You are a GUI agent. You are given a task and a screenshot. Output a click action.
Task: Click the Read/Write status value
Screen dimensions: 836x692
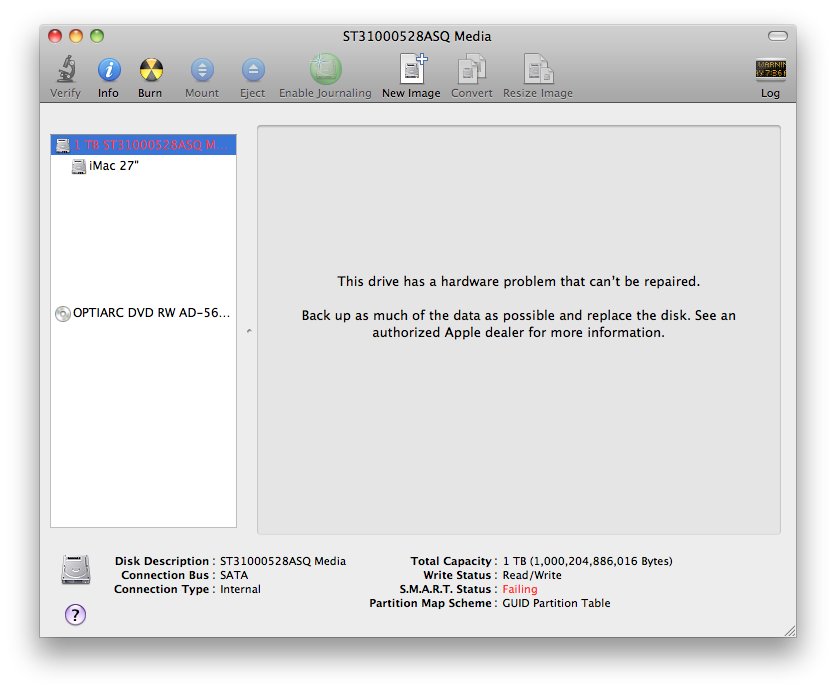pyautogui.click(x=532, y=575)
